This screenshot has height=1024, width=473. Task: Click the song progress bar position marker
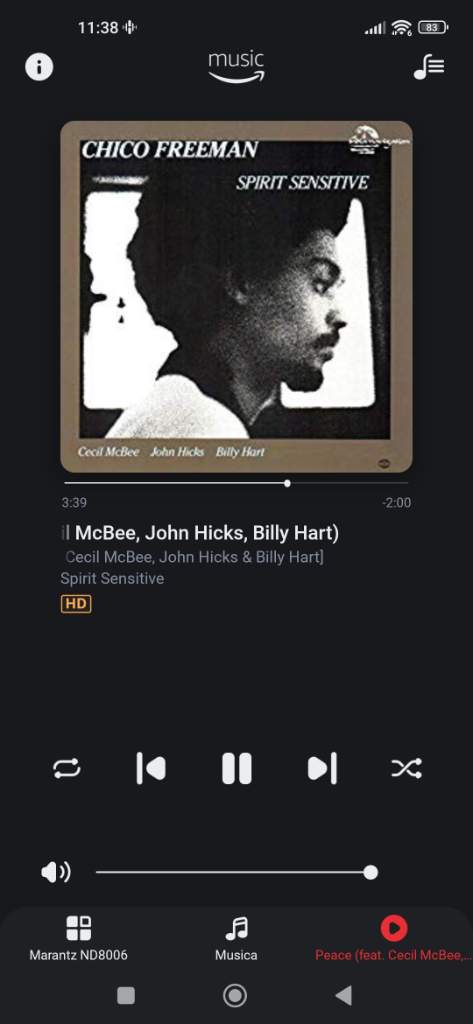click(287, 483)
